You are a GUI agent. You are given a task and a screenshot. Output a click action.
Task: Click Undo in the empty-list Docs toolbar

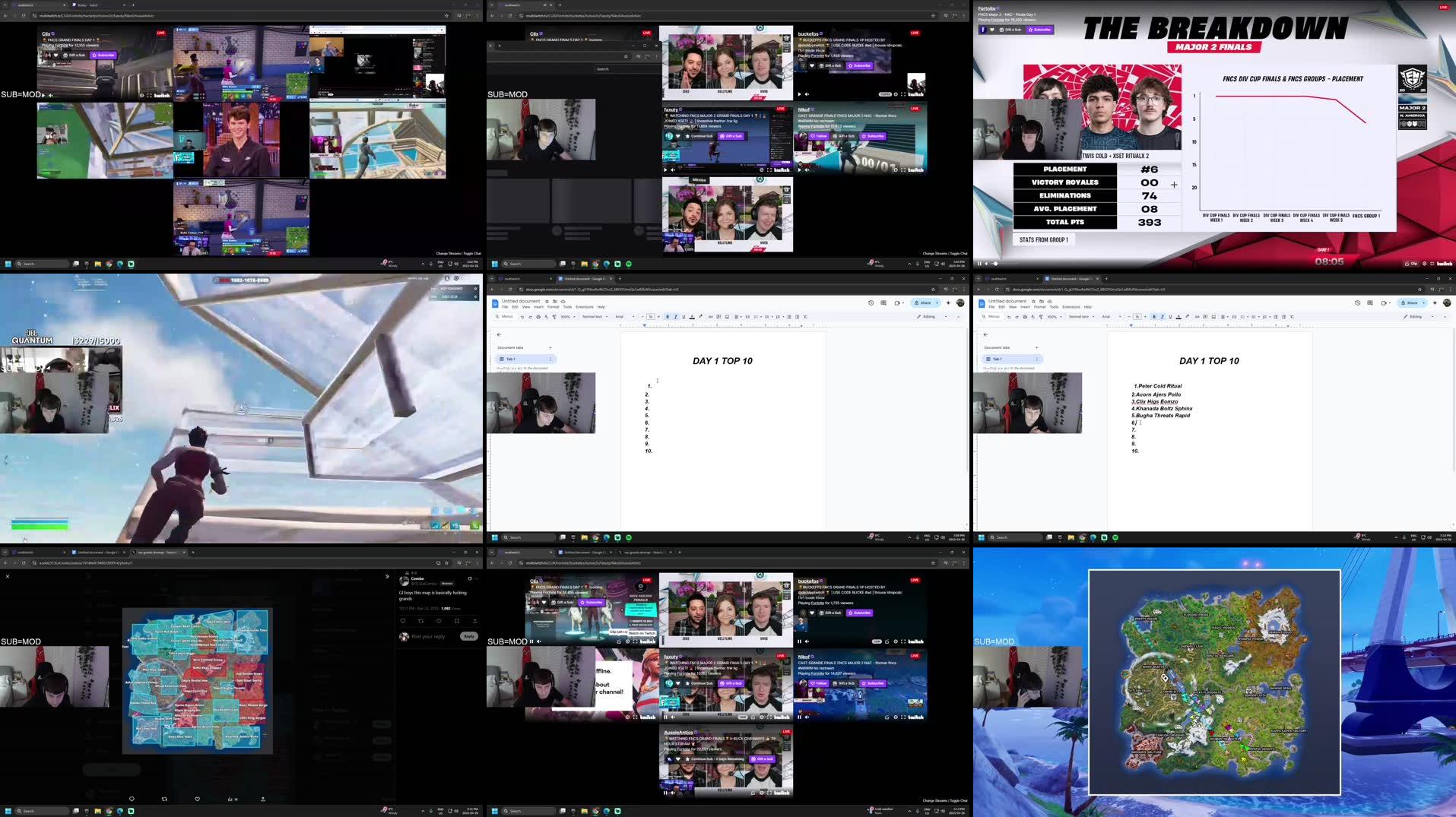[522, 316]
